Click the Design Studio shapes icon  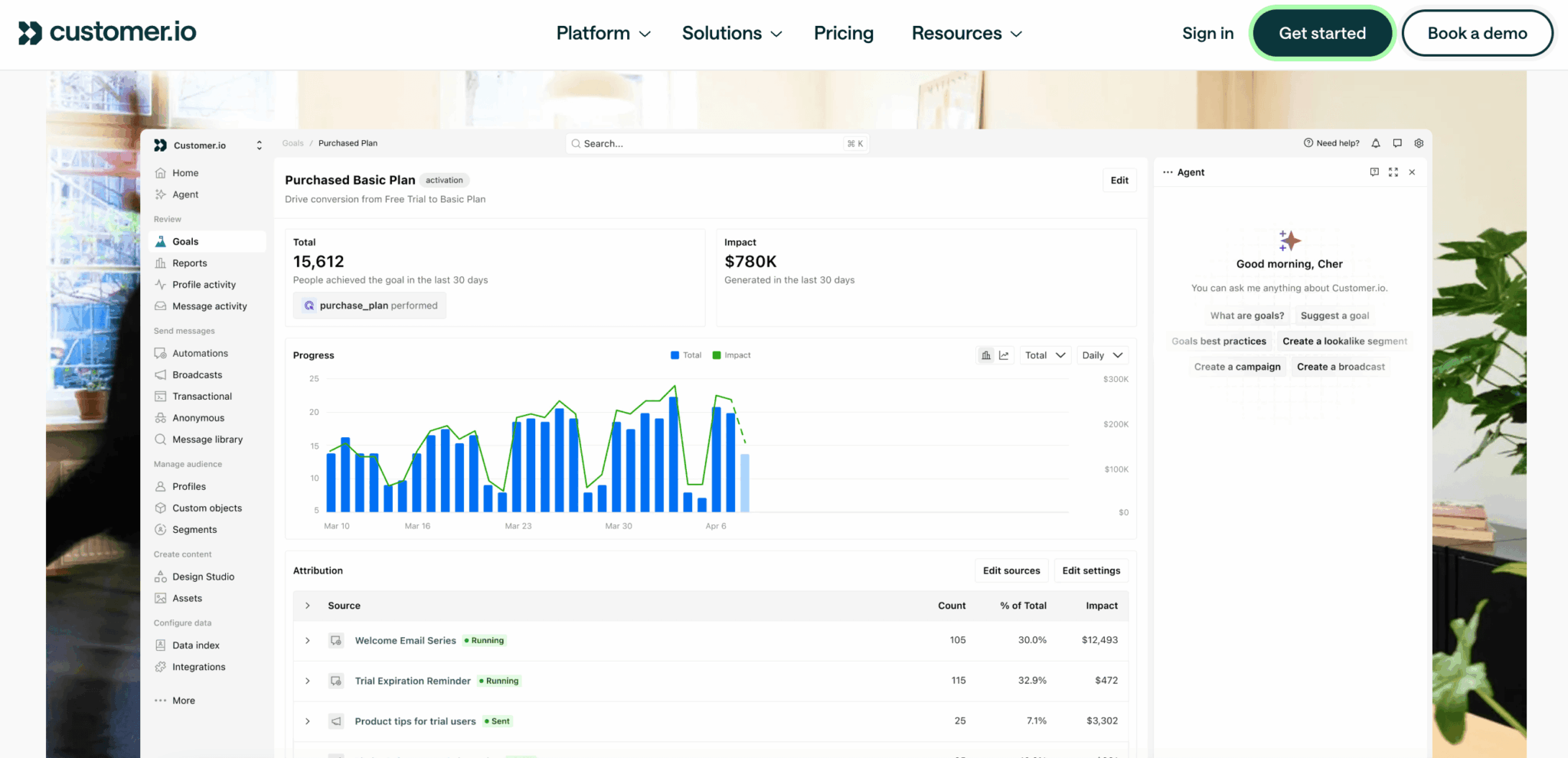pos(161,577)
